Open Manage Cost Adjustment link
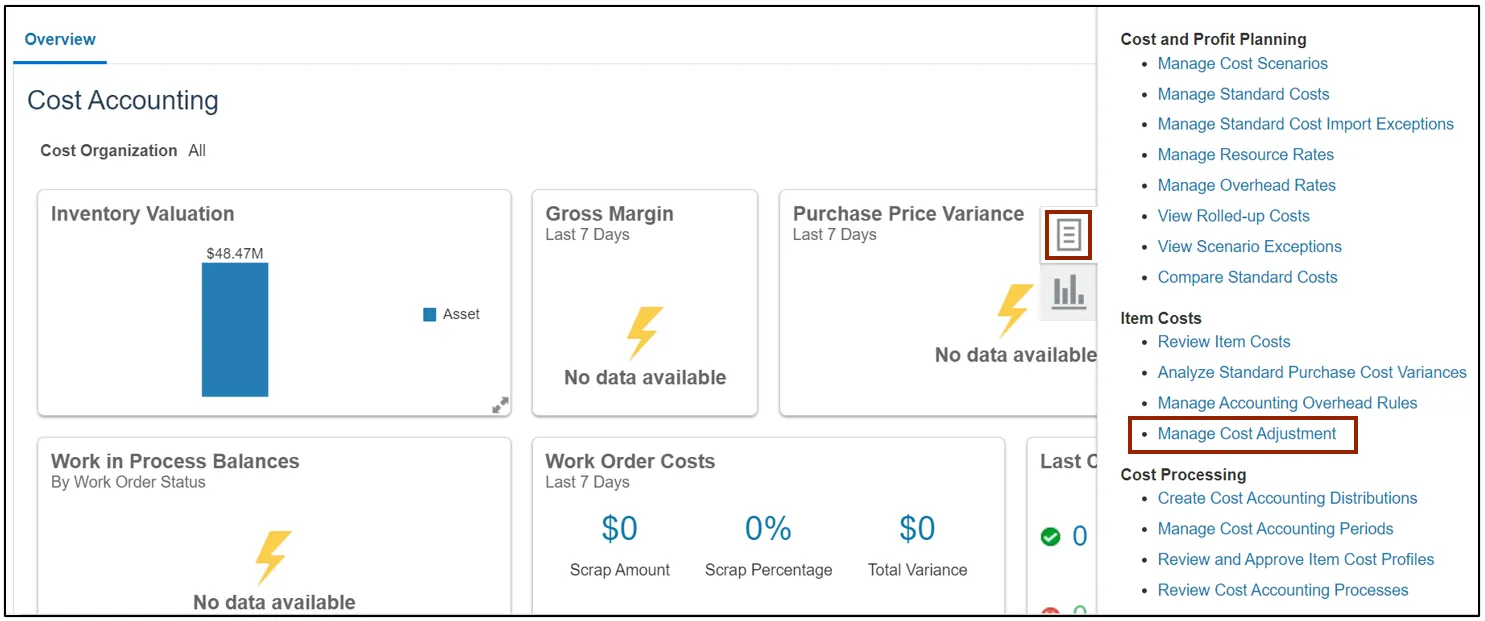The width and height of the screenshot is (1485, 621). click(x=1246, y=434)
